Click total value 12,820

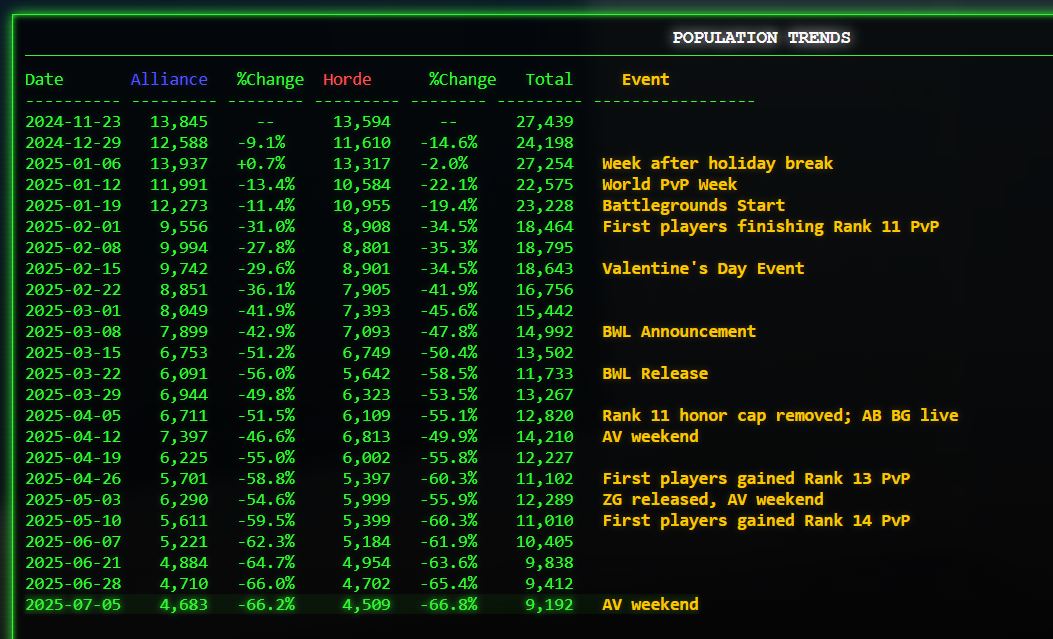(545, 415)
